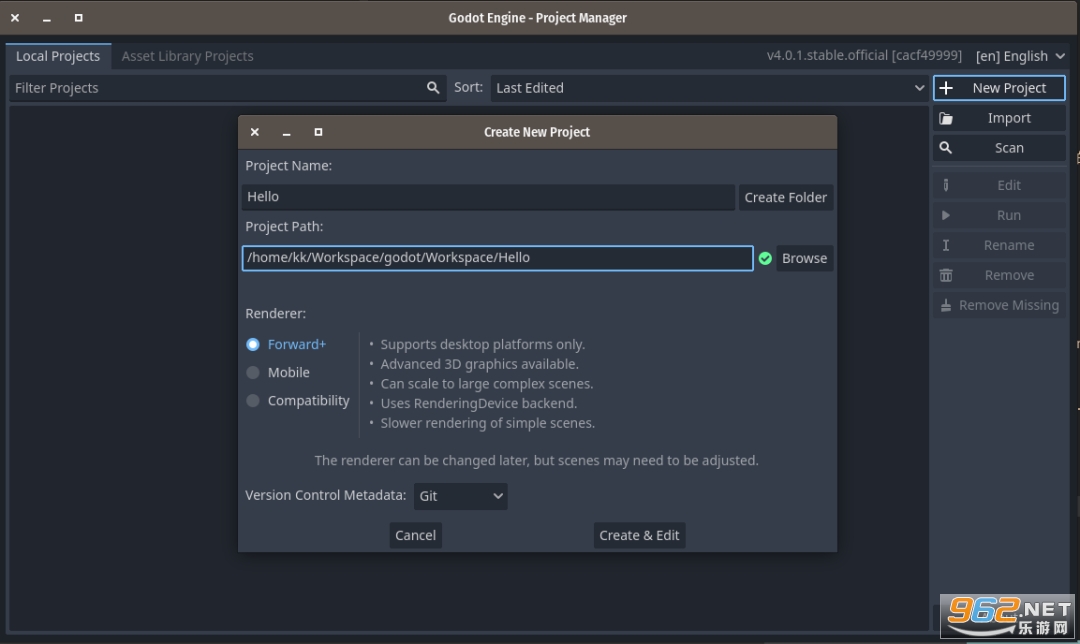This screenshot has width=1080, height=644.
Task: Click the Project Name field containing Hello
Action: coord(488,197)
